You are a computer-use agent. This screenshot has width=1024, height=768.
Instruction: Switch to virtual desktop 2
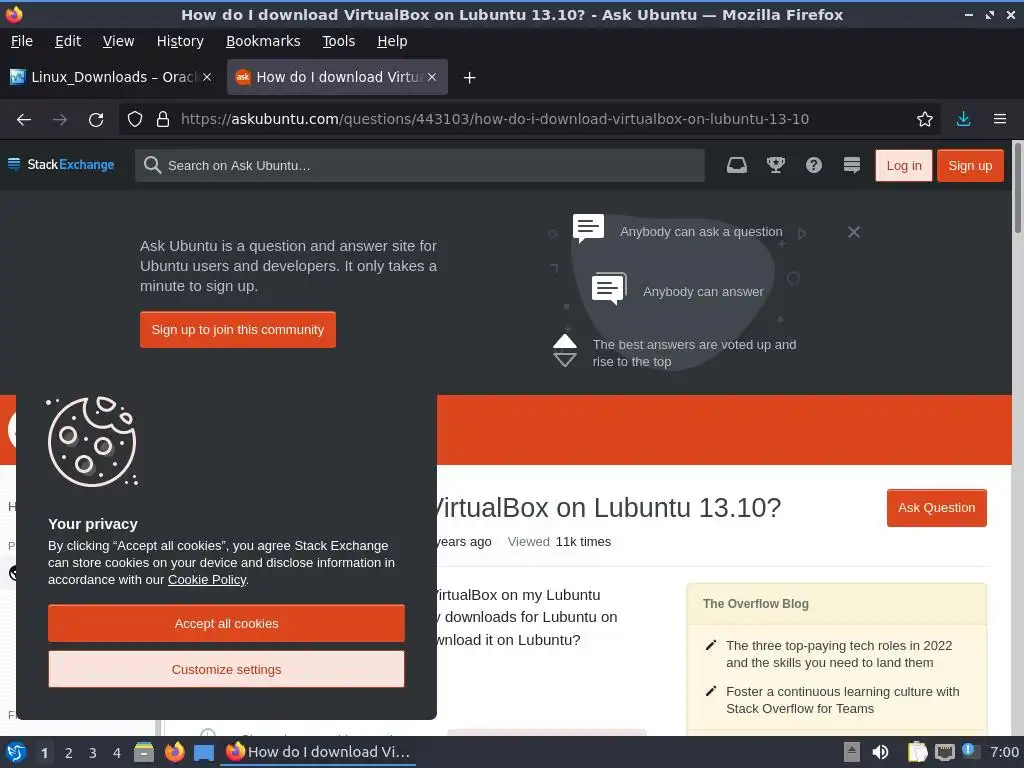[x=69, y=753]
